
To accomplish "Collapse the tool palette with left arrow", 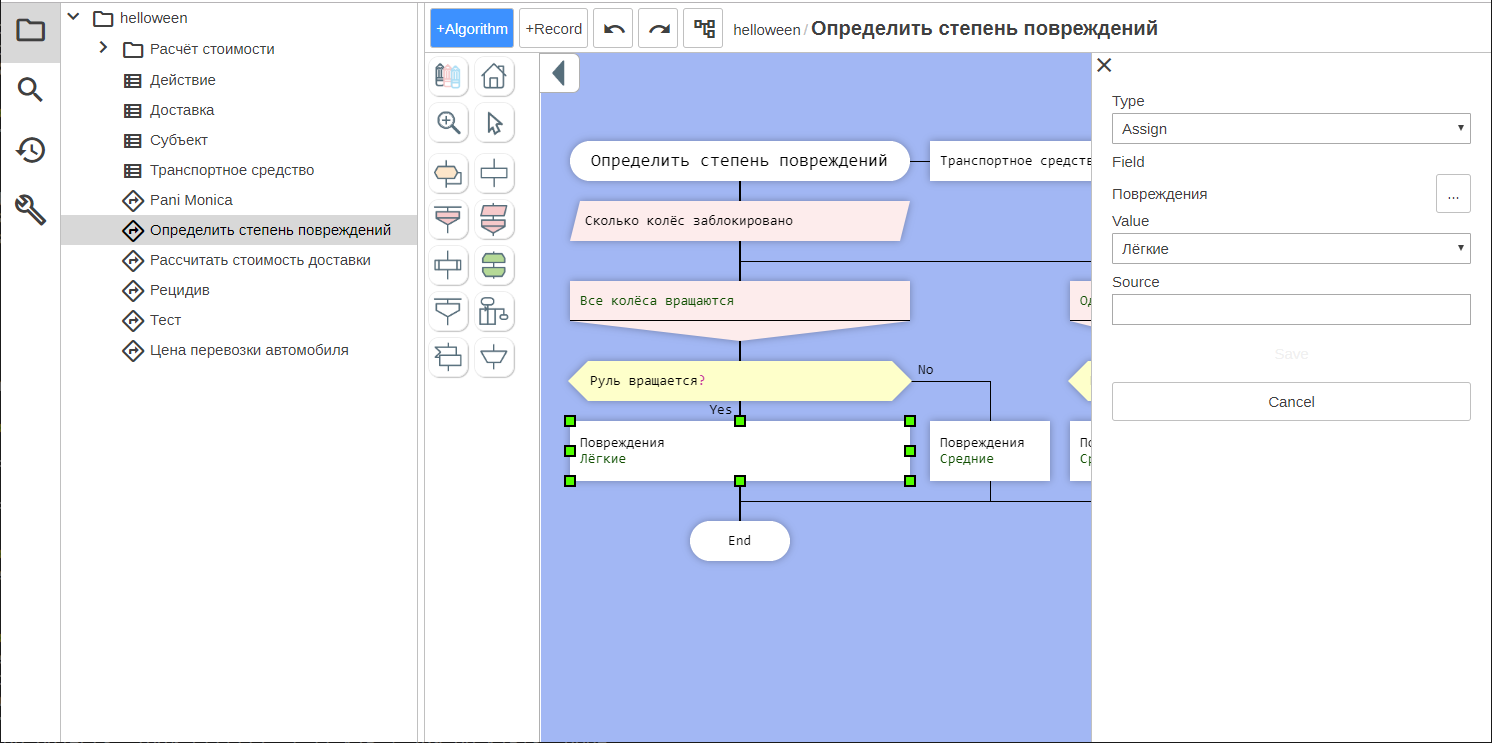I will click(559, 73).
